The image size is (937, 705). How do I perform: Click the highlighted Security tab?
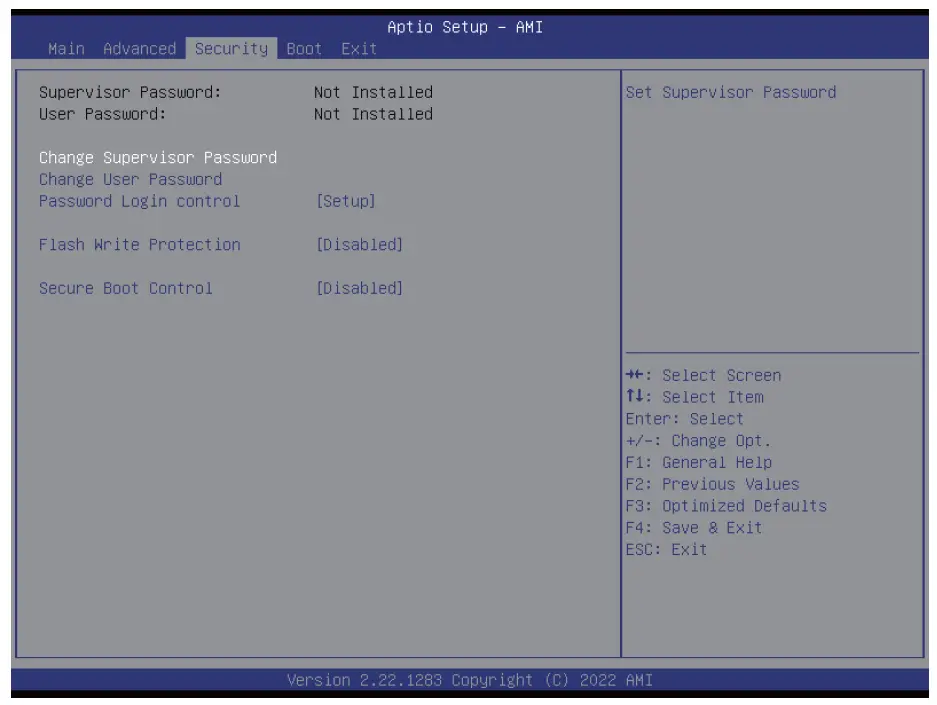[229, 48]
